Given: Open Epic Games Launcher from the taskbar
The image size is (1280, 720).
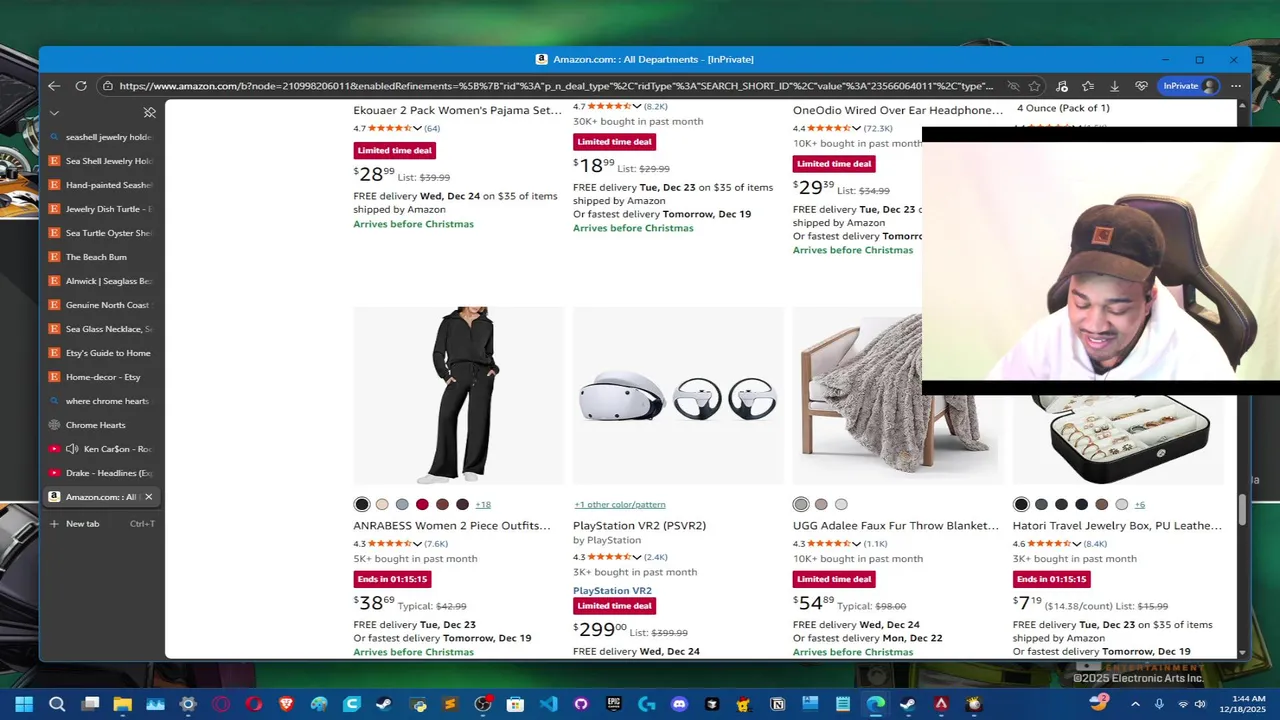Looking at the screenshot, I should [614, 704].
